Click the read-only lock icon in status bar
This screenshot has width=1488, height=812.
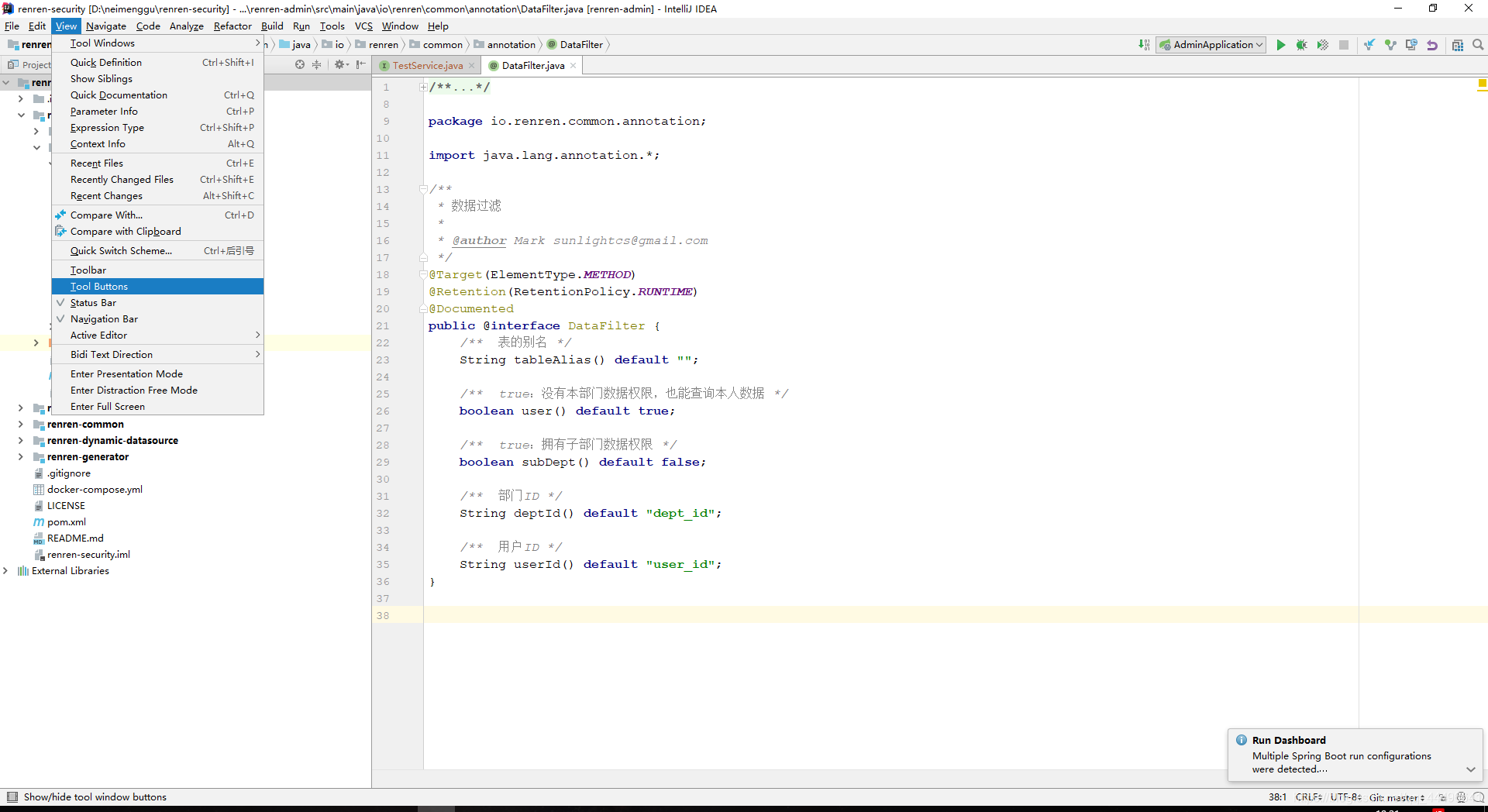click(x=1442, y=797)
